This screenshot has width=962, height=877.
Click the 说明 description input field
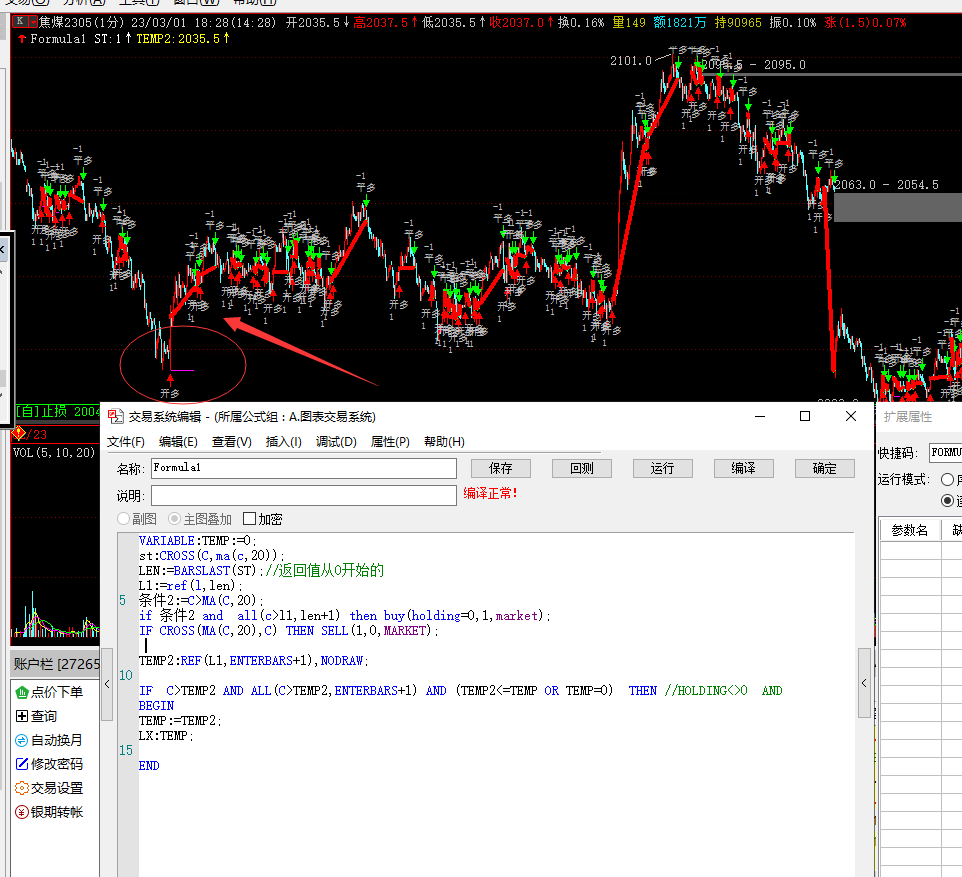pos(304,495)
